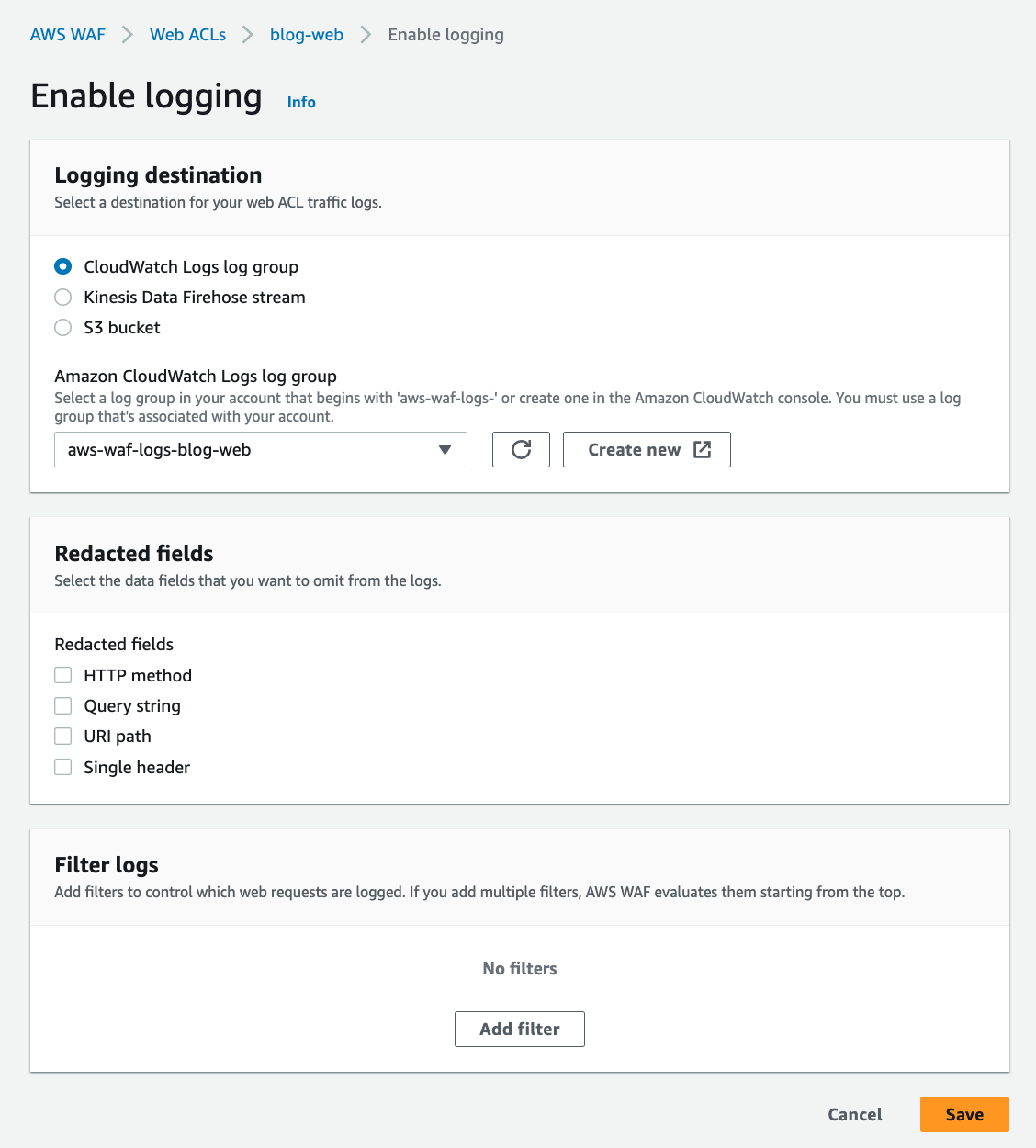1036x1148 pixels.
Task: Click the Info link beside Enable logging
Action: point(301,102)
